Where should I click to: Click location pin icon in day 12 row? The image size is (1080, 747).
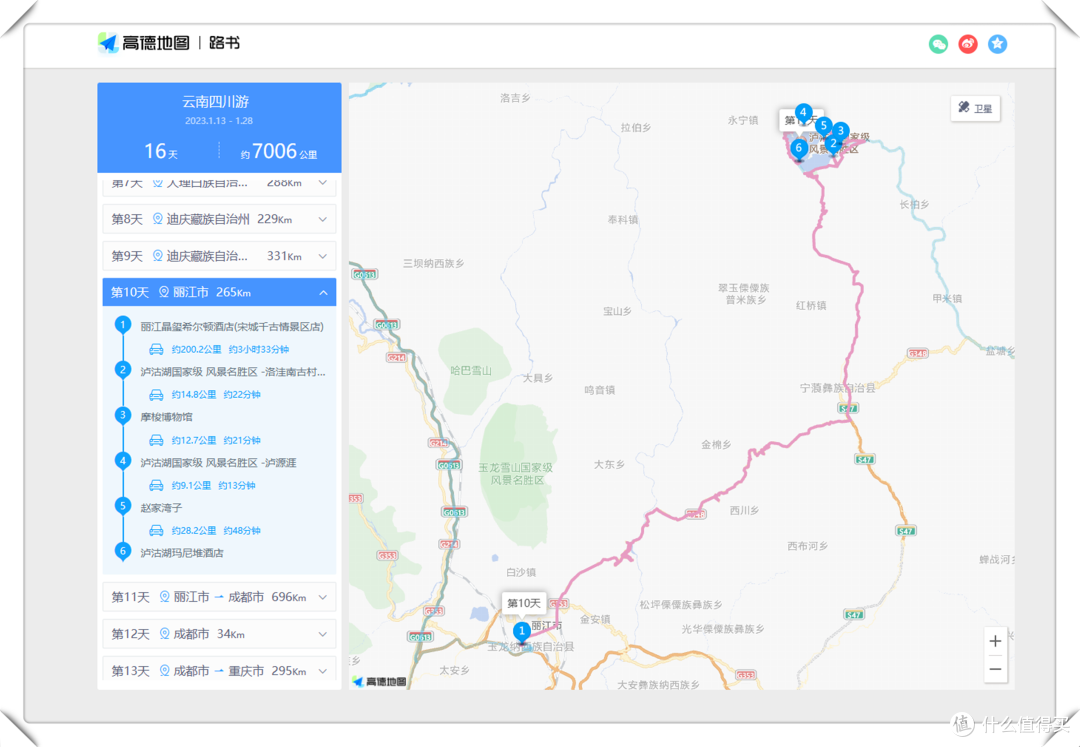165,633
